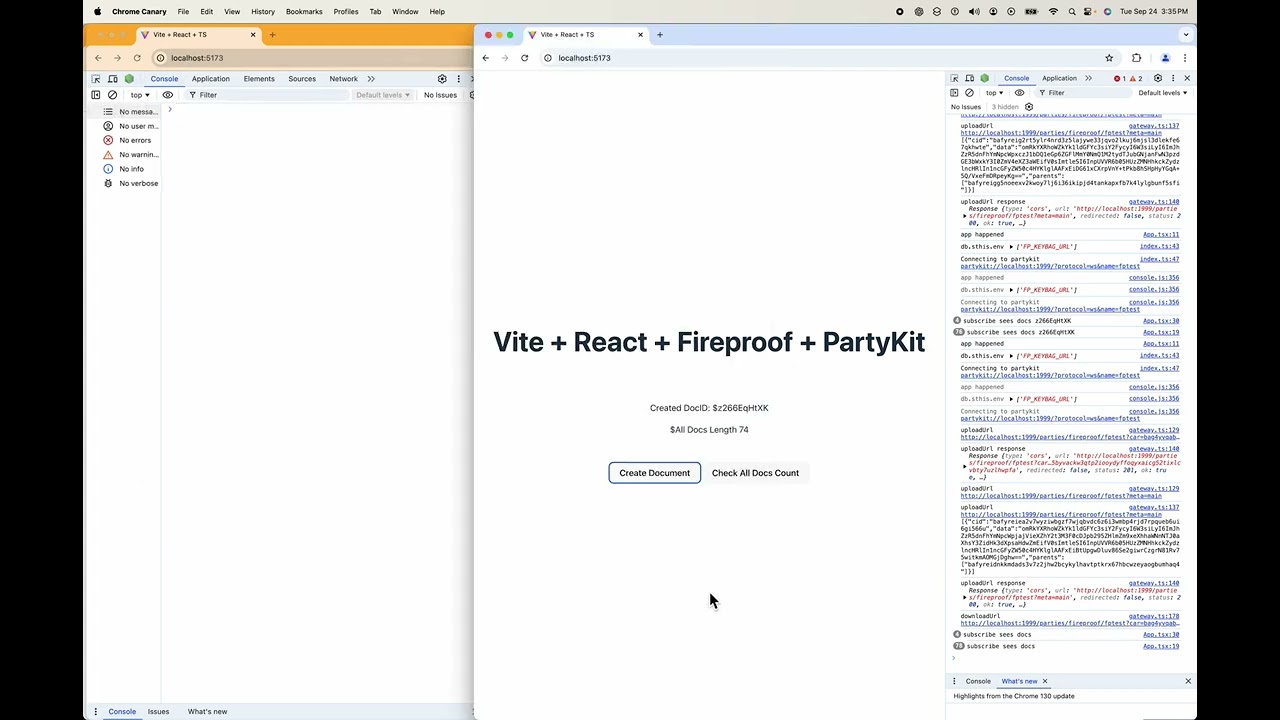Open the top context dropdown in left DevTools

click(x=140, y=95)
